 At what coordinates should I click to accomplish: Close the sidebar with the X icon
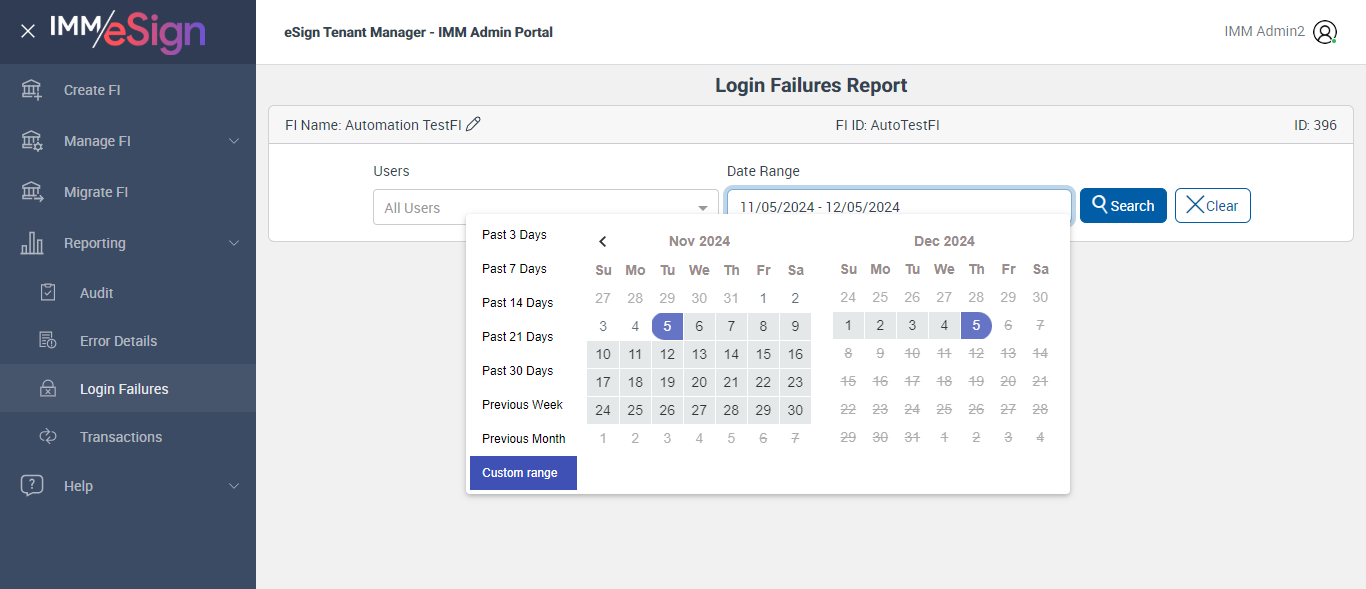tap(28, 31)
